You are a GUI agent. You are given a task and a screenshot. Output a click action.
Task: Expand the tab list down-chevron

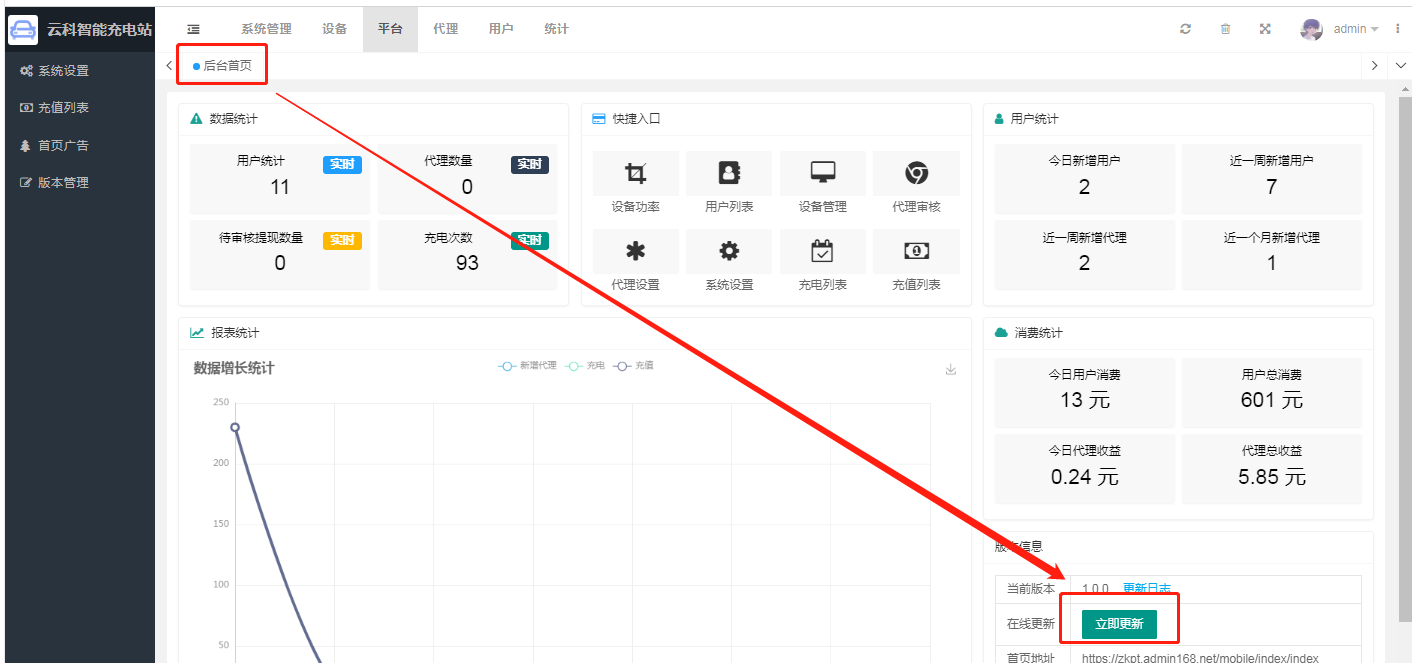pyautogui.click(x=1400, y=65)
